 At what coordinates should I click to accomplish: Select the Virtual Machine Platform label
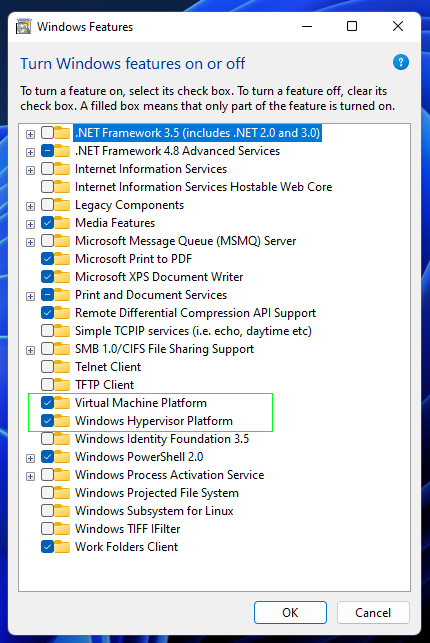(x=141, y=403)
